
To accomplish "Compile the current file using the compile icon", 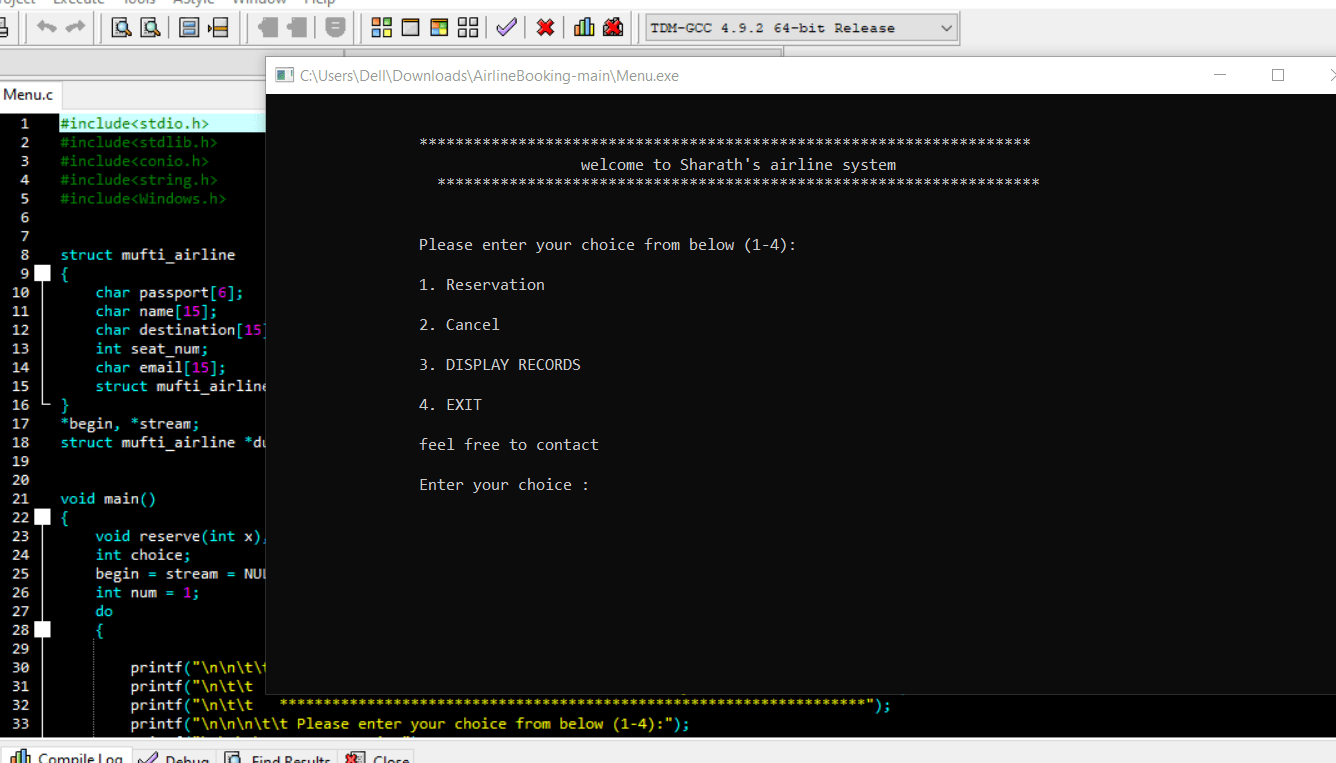I will 381,27.
